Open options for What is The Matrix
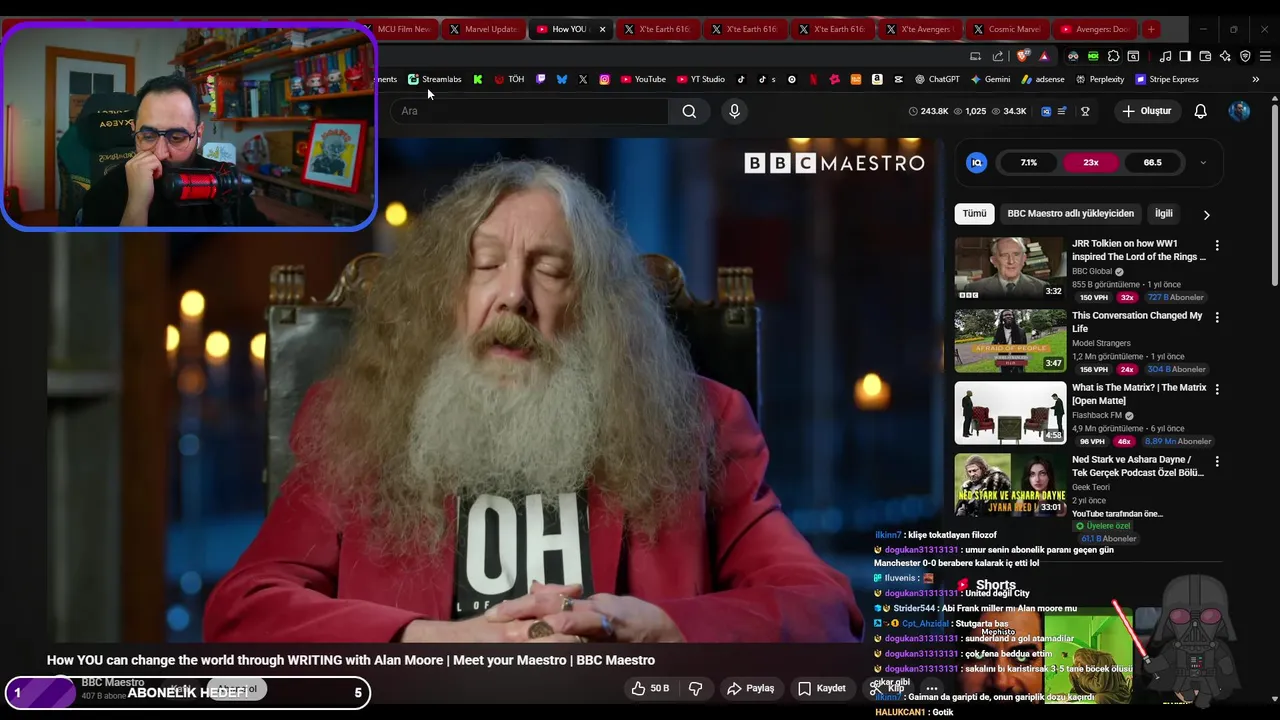Viewport: 1280px width, 720px height. click(x=1217, y=389)
